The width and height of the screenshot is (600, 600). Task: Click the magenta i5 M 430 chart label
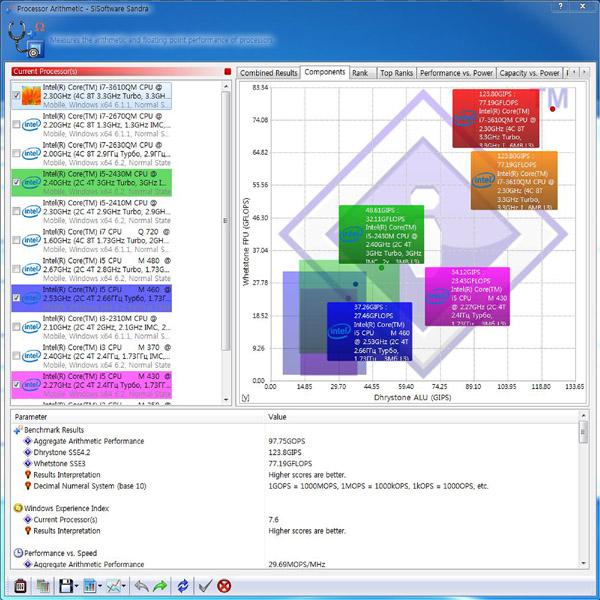pos(467,296)
